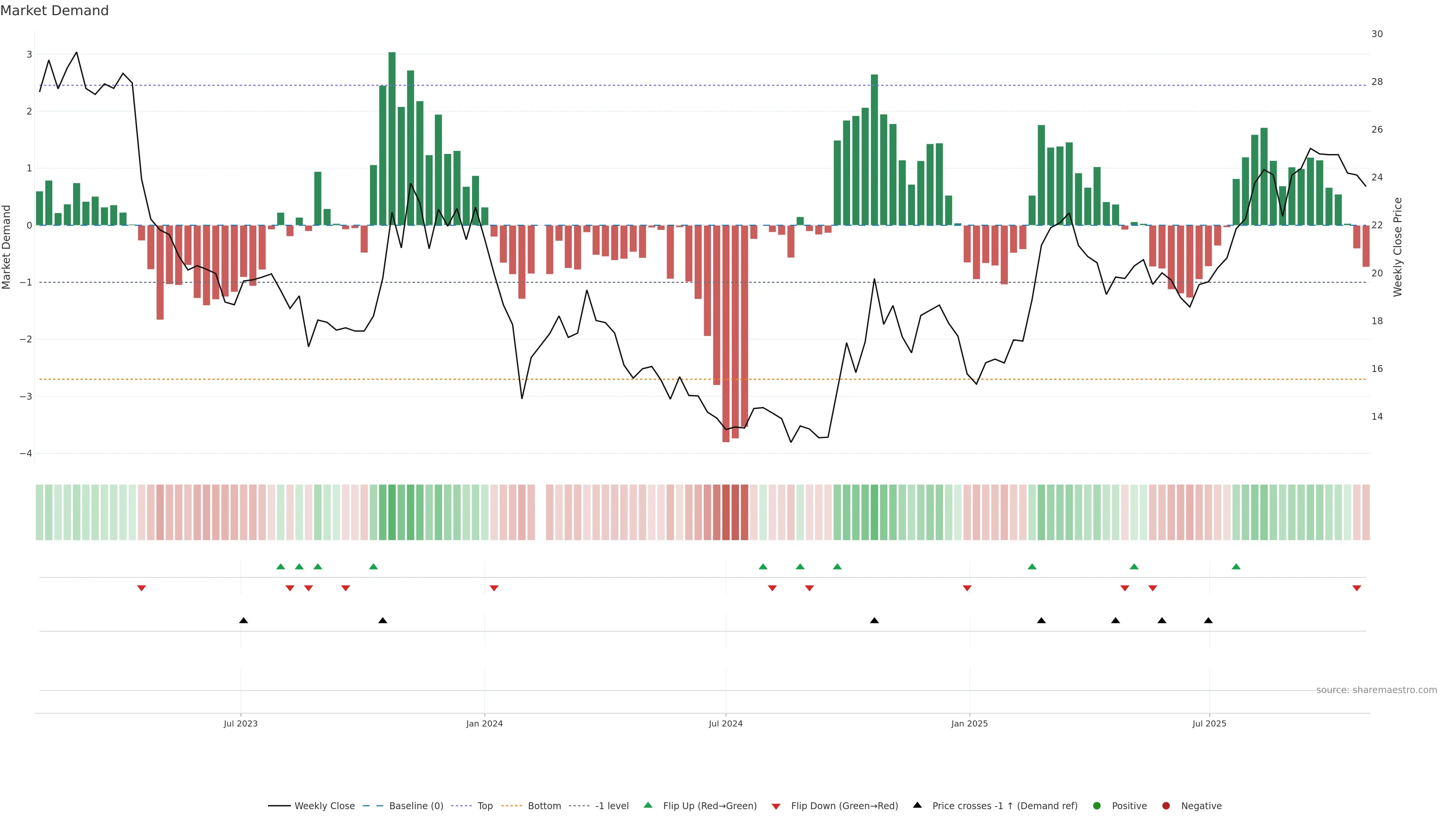Click the first black price-cross marker near Jul 2023
This screenshot has width=1456, height=819.
(x=243, y=620)
